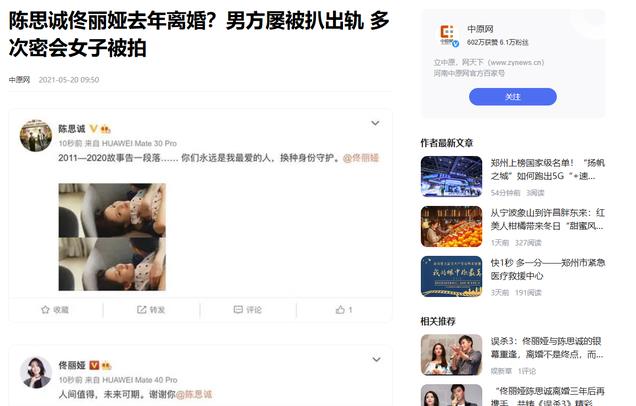Viewport: 636px width, 406px height.
Task: Expand the chevron menu on 佟丽娅's post
Action: pyautogui.click(x=376, y=359)
